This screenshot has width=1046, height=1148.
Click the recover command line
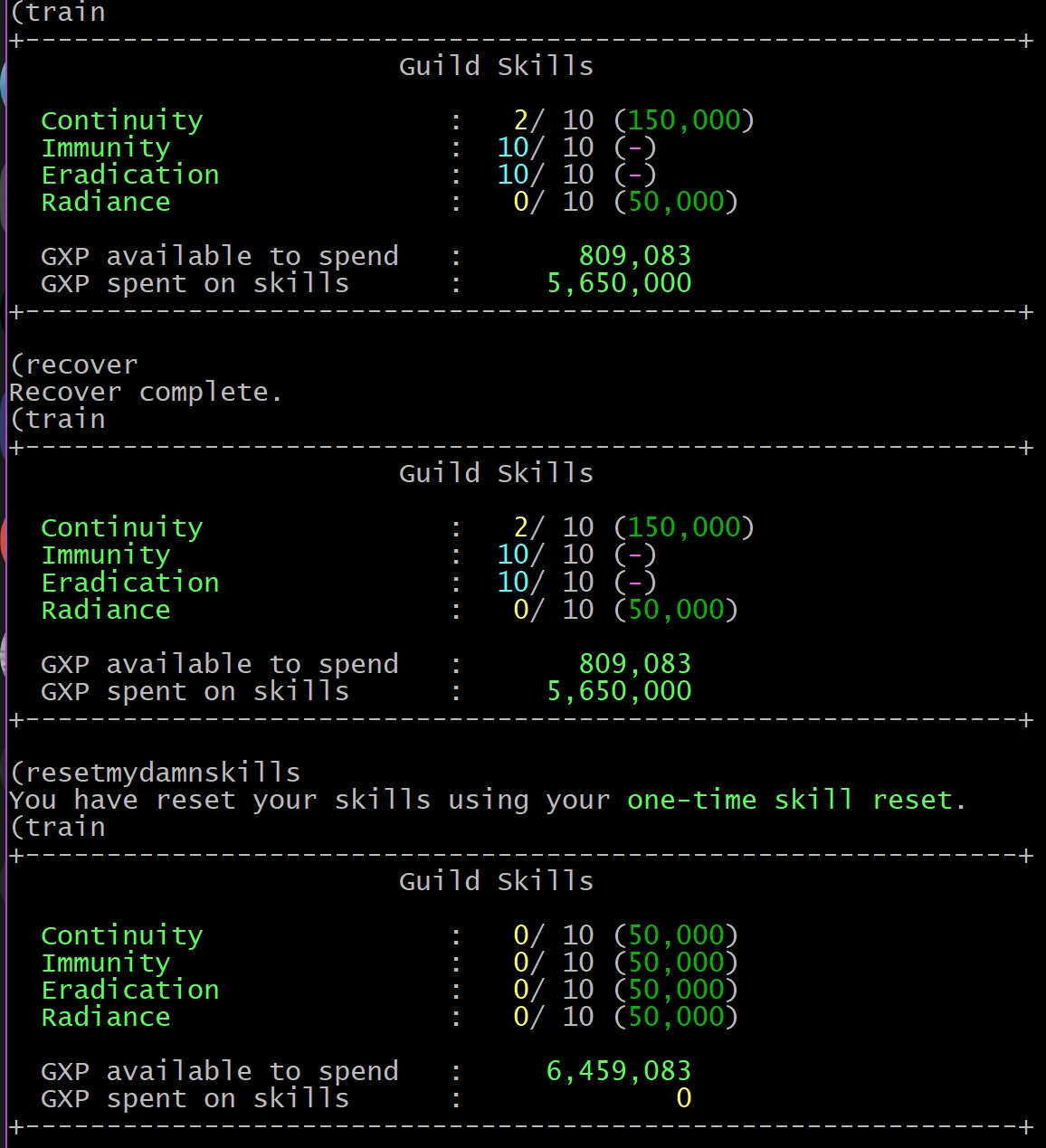pos(80,365)
